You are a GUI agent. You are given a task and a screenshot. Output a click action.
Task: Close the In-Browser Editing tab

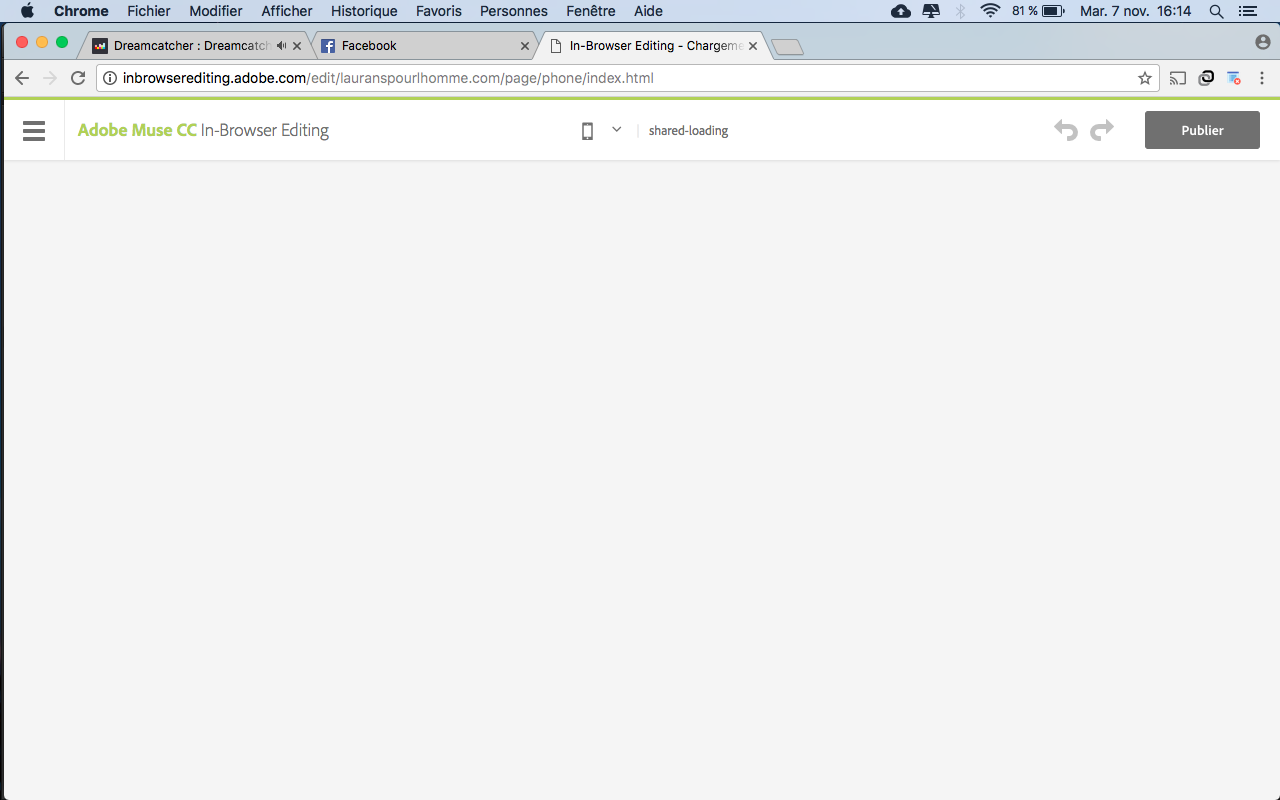753,46
